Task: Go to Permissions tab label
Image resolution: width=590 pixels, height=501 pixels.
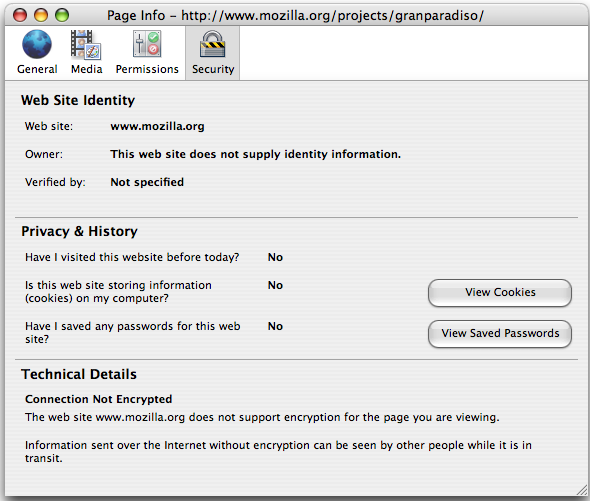Action: (x=147, y=69)
